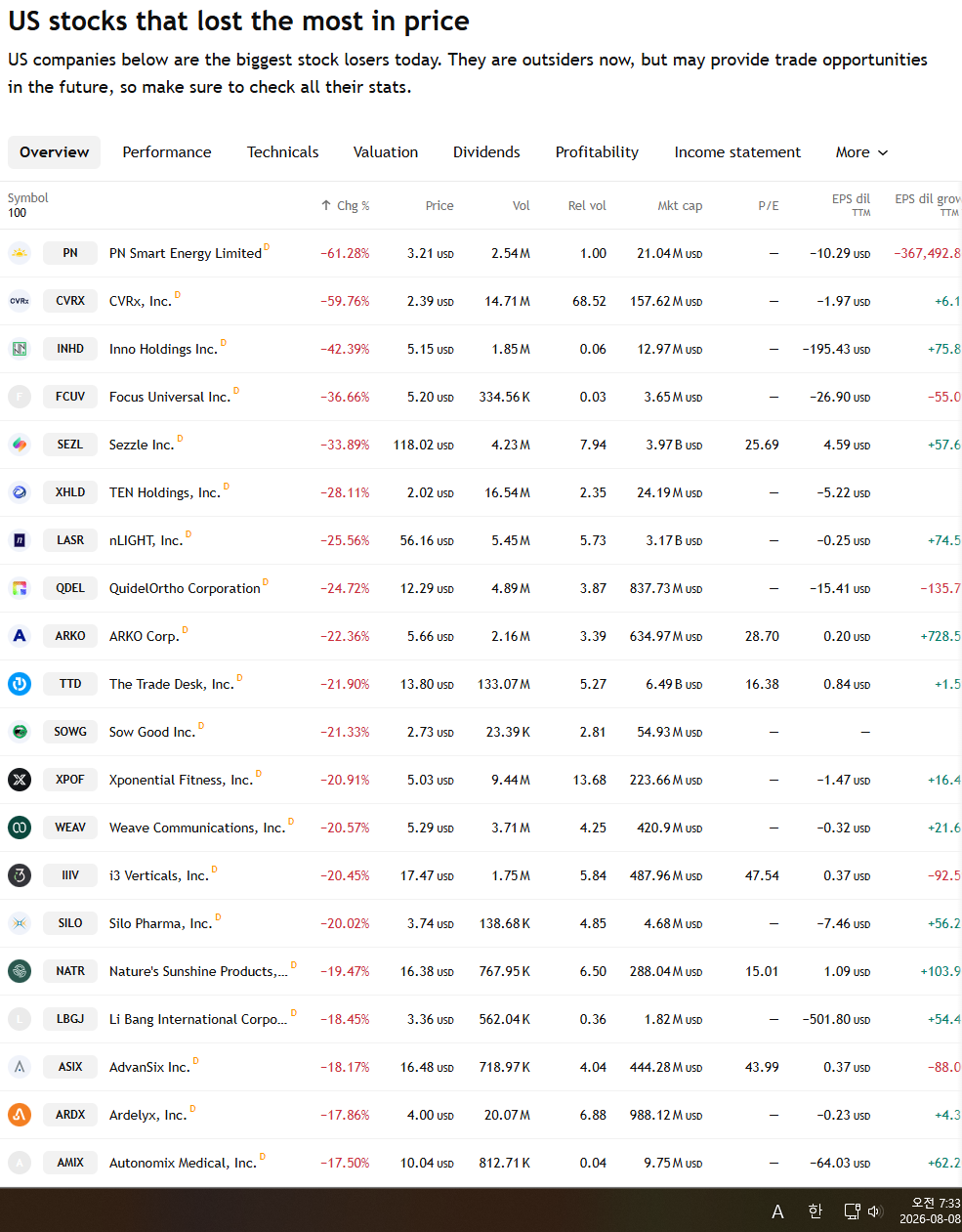Click the nLIGHT logo icon
The height and width of the screenshot is (1232, 962).
(20, 540)
